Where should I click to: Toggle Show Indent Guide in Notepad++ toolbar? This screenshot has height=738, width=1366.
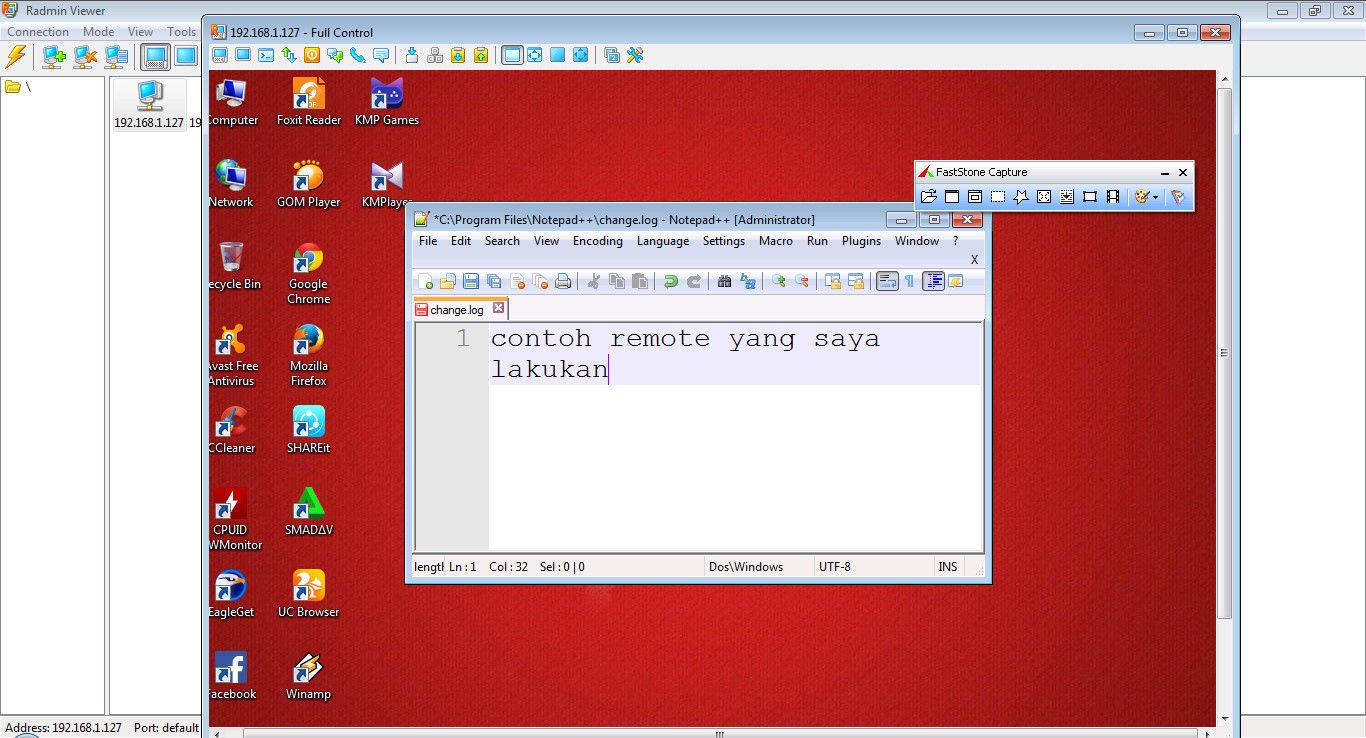[933, 282]
